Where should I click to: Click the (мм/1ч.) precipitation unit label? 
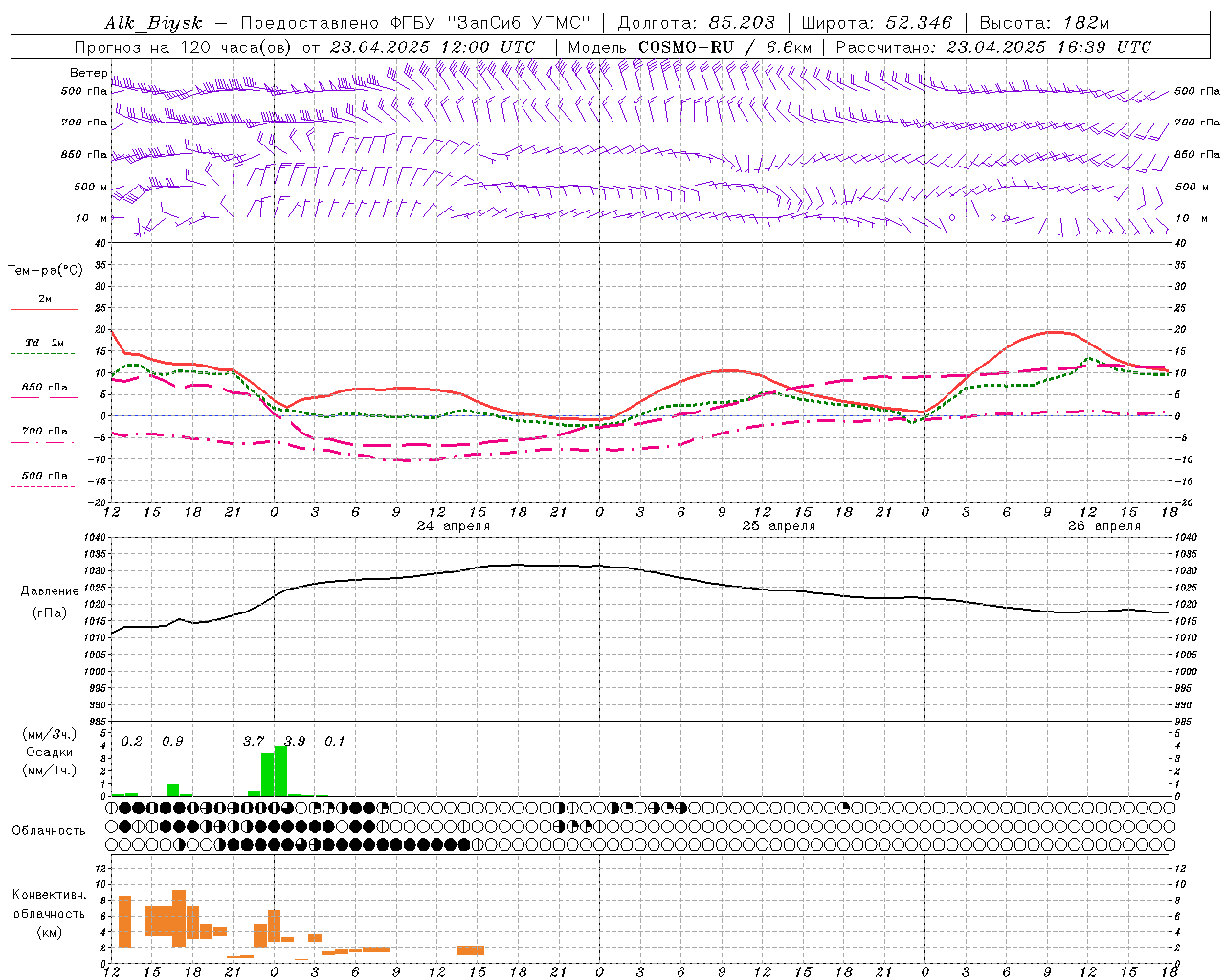point(50,770)
